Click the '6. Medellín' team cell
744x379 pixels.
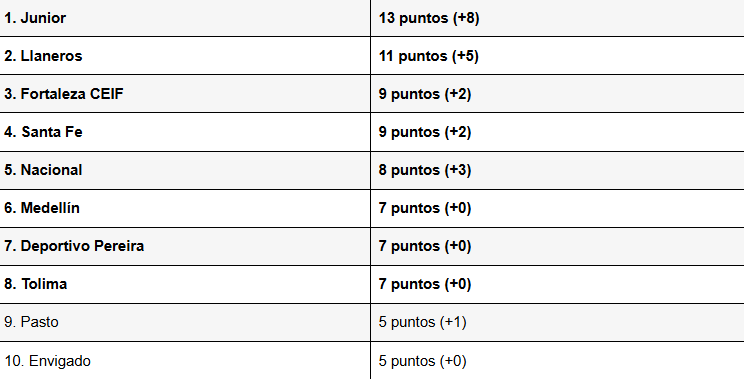pos(185,208)
